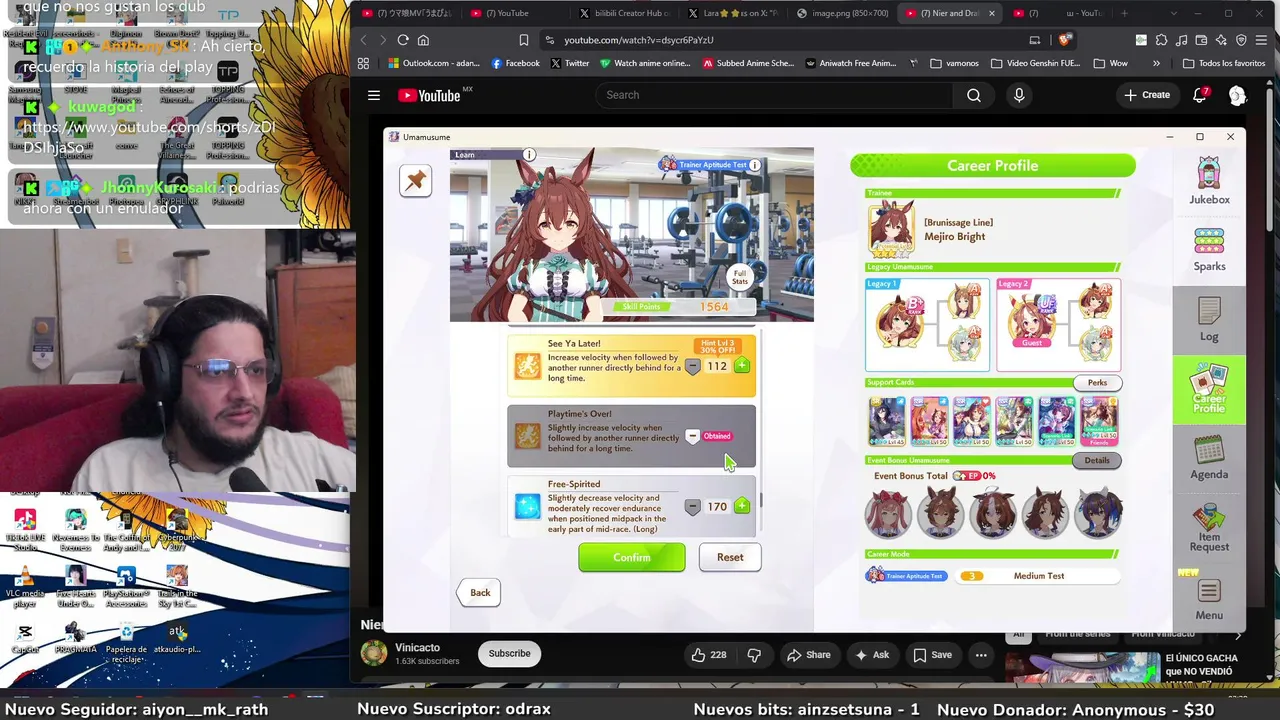
Task: Switch to the bilibili Creator Hub tab
Action: [x=624, y=13]
